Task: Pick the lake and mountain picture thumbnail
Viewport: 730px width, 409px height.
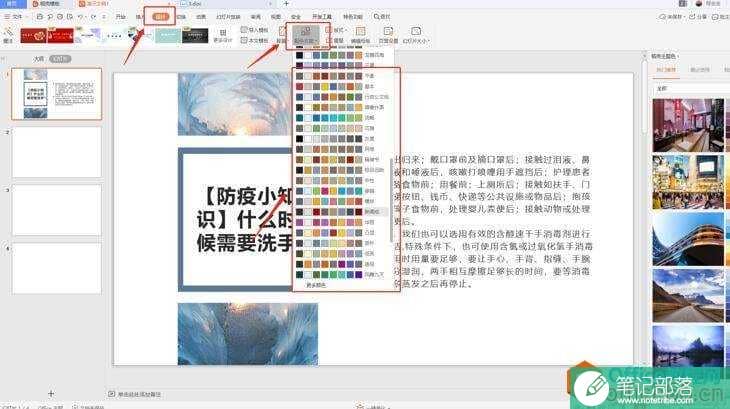Action: pyautogui.click(x=688, y=346)
